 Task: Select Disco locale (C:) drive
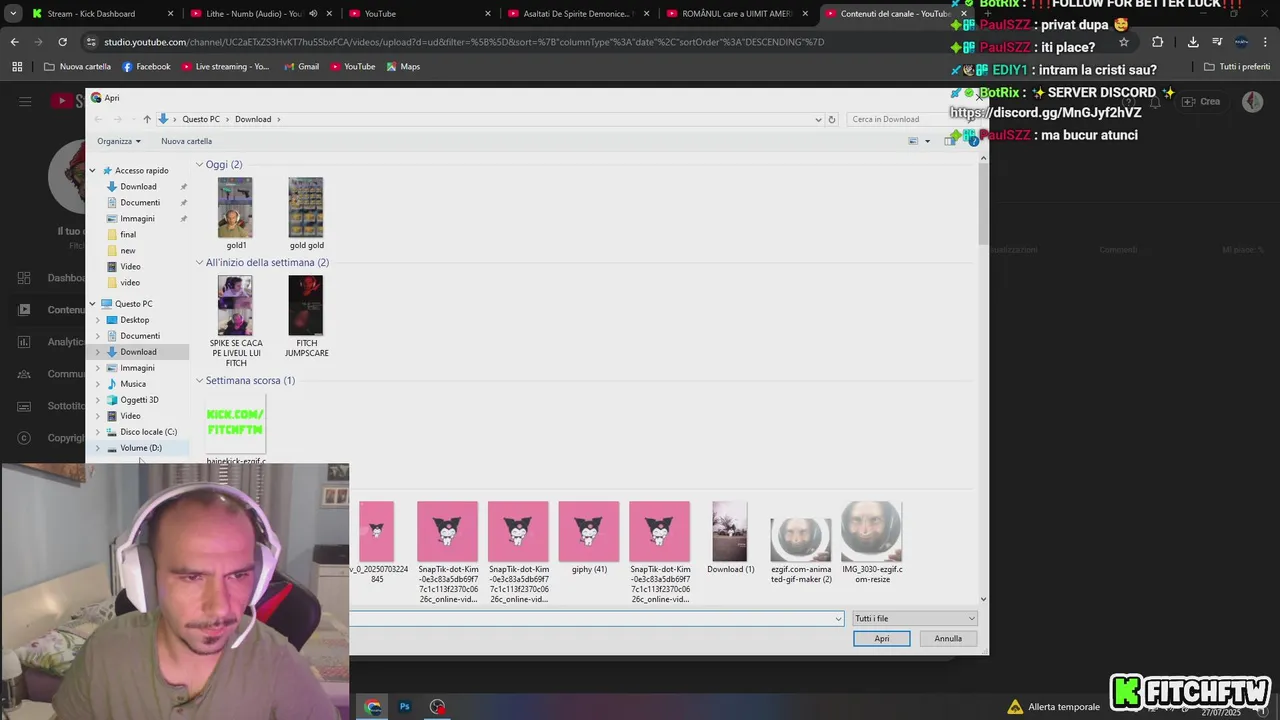[148, 432]
